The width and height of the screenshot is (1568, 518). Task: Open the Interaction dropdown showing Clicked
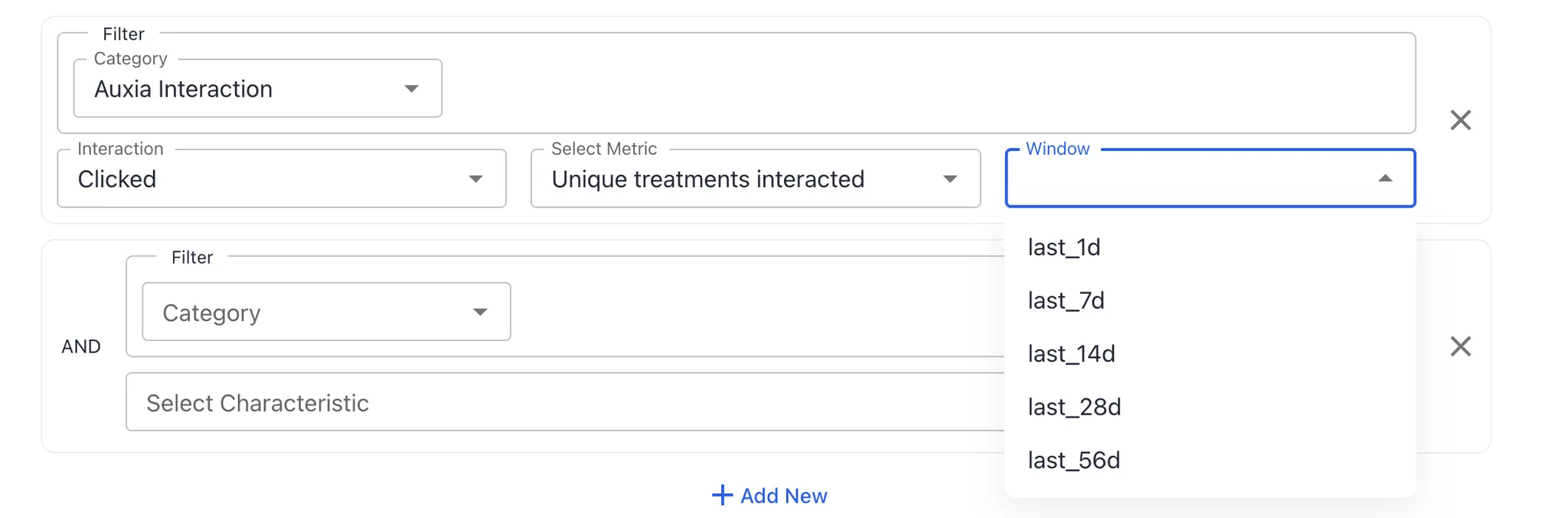coord(282,179)
